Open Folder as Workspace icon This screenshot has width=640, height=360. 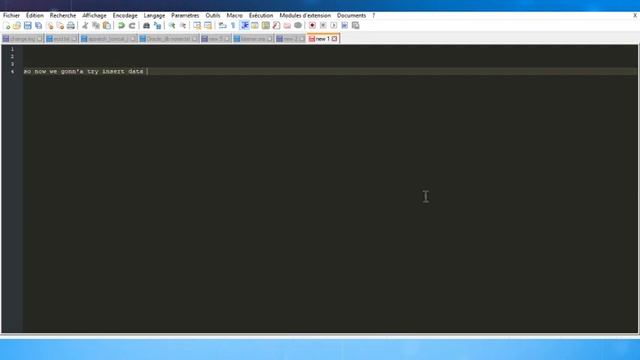click(x=287, y=26)
